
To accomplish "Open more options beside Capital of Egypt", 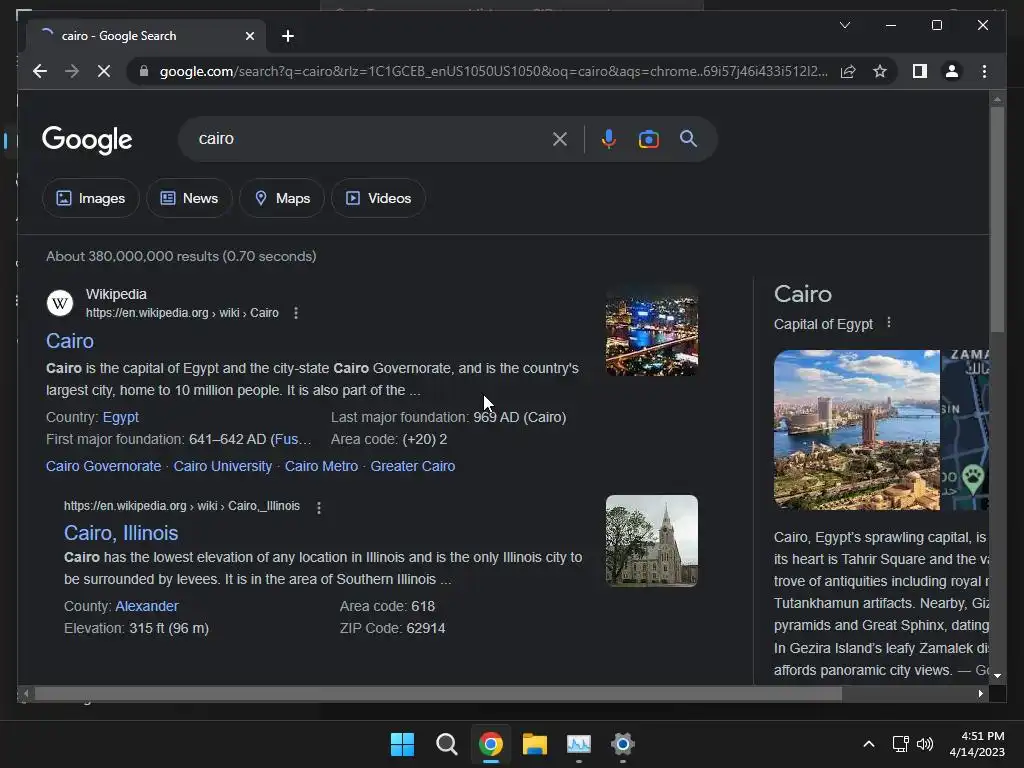I will 889,323.
